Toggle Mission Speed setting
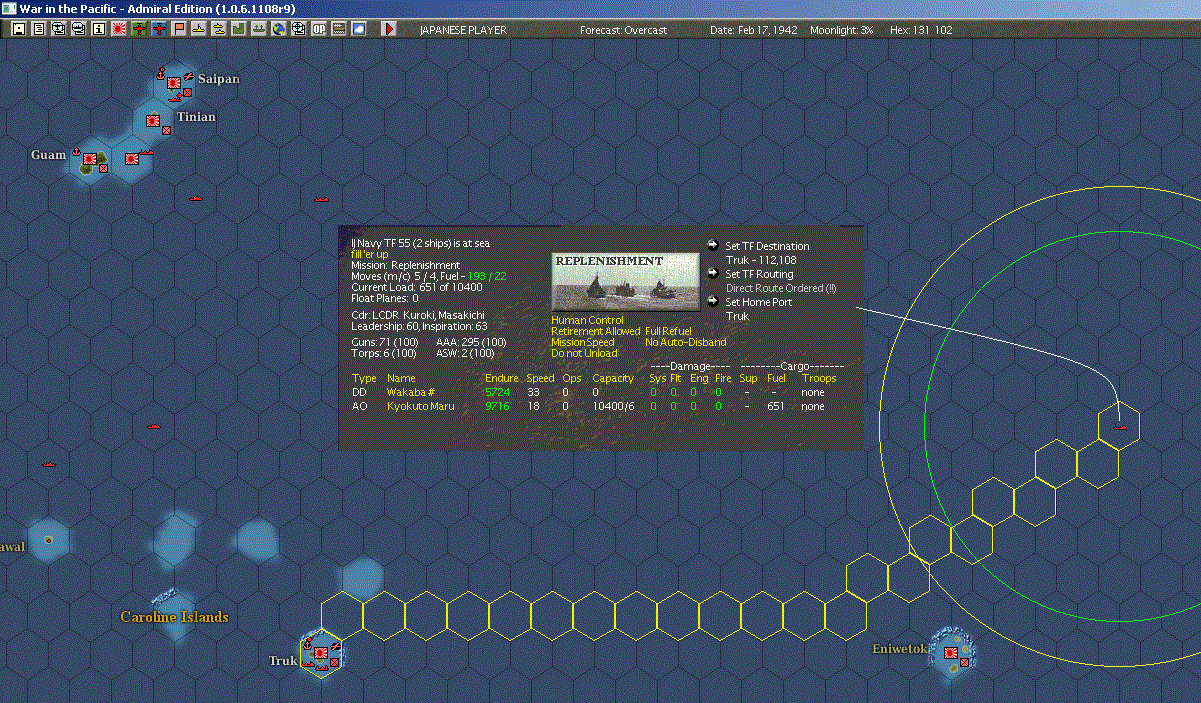Screen dimensions: 1201x703 [x=583, y=342]
